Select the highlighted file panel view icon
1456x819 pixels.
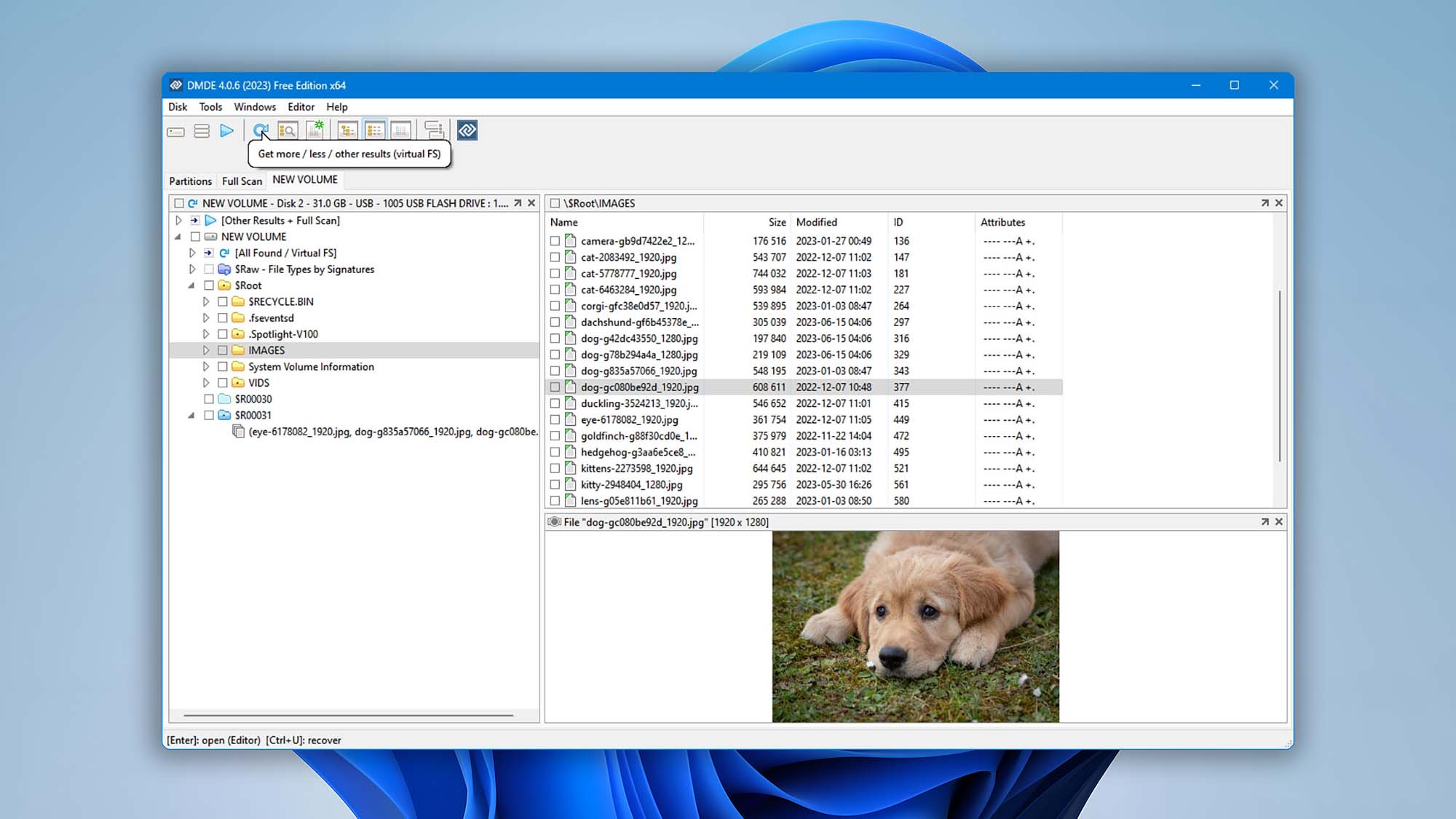pos(375,130)
